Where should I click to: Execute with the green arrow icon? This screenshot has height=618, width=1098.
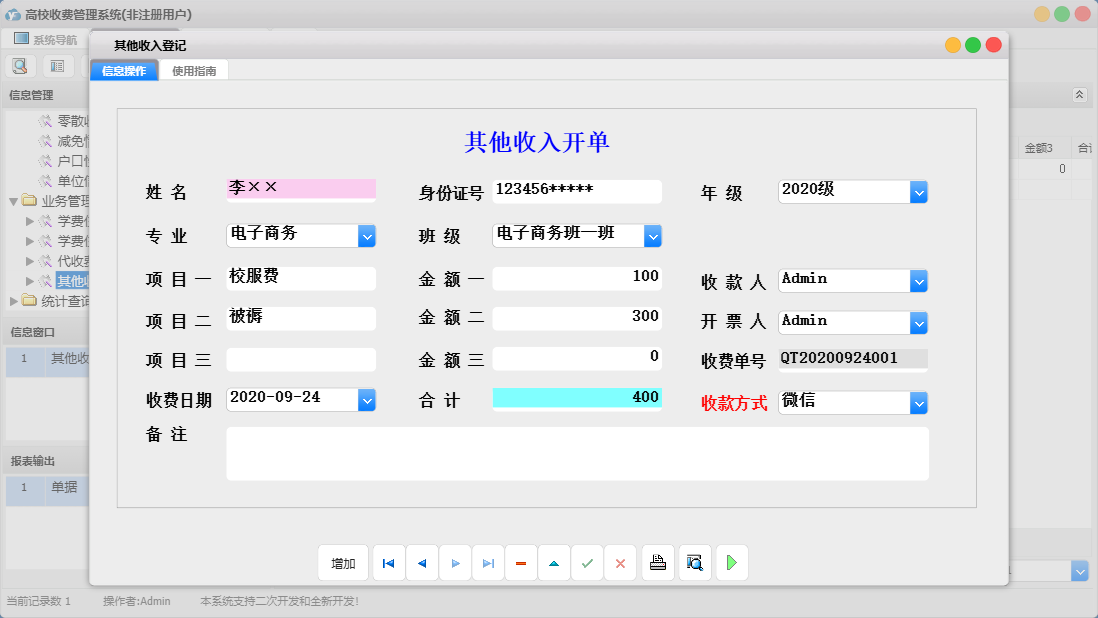click(731, 563)
